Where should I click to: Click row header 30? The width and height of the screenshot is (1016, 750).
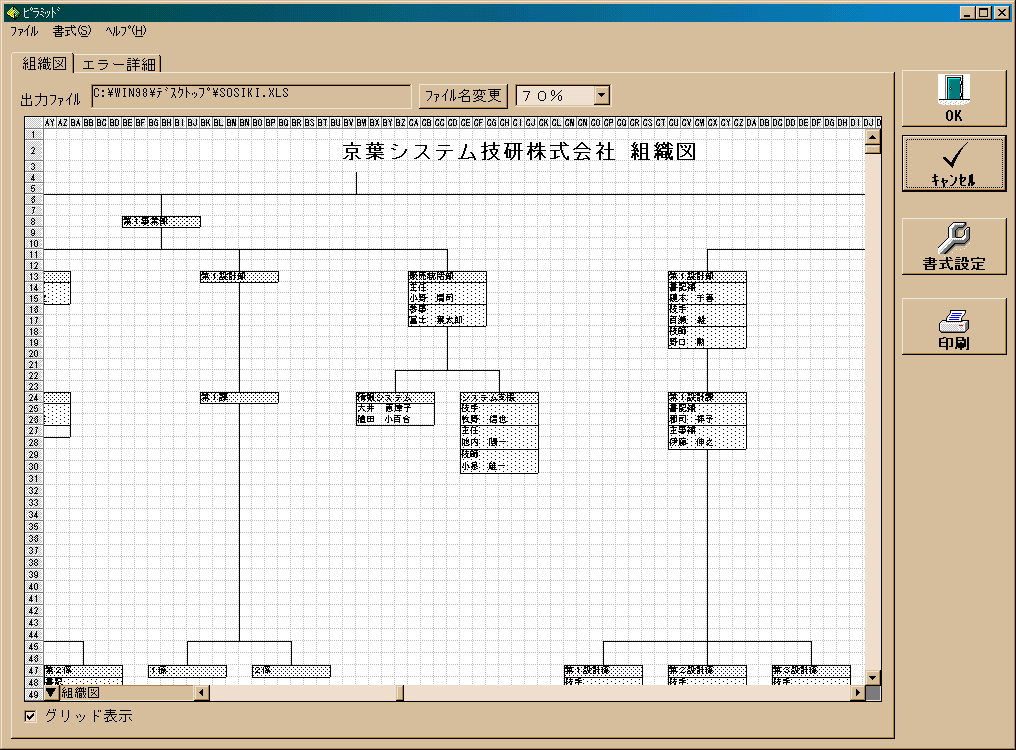(x=34, y=467)
